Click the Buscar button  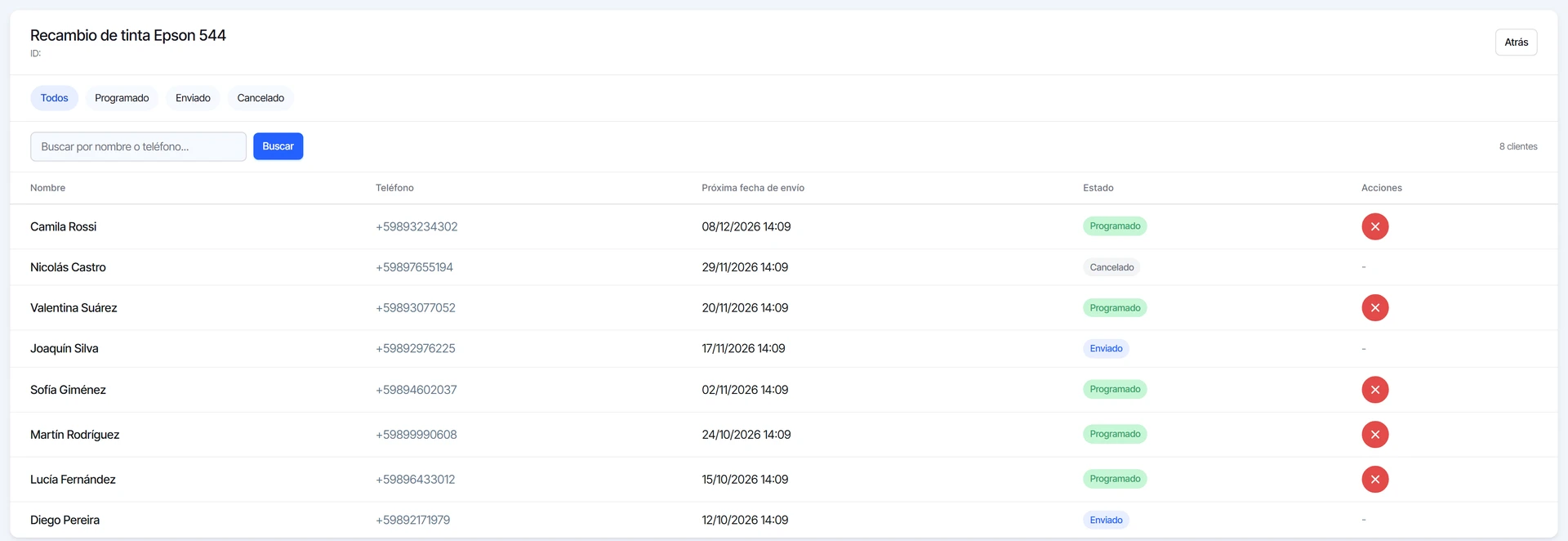coord(278,146)
